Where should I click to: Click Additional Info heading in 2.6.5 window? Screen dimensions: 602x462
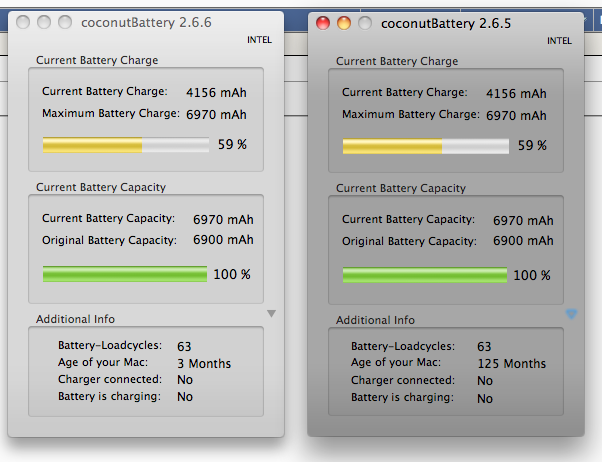pos(375,320)
